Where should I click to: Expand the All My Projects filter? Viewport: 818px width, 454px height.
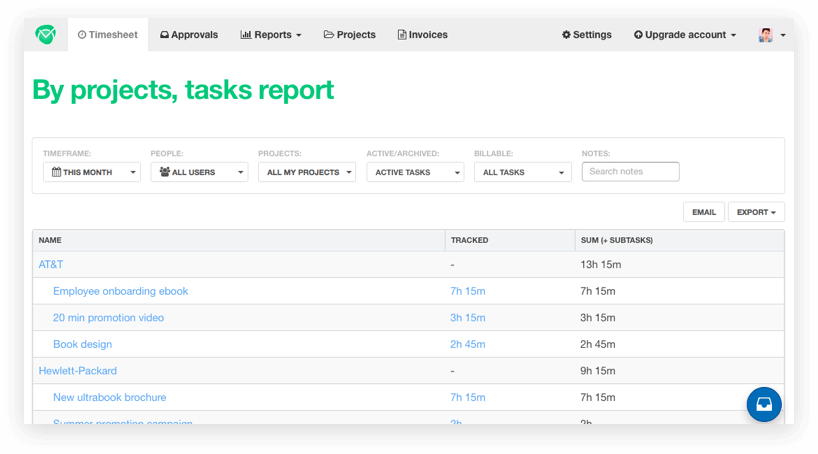pyautogui.click(x=307, y=172)
